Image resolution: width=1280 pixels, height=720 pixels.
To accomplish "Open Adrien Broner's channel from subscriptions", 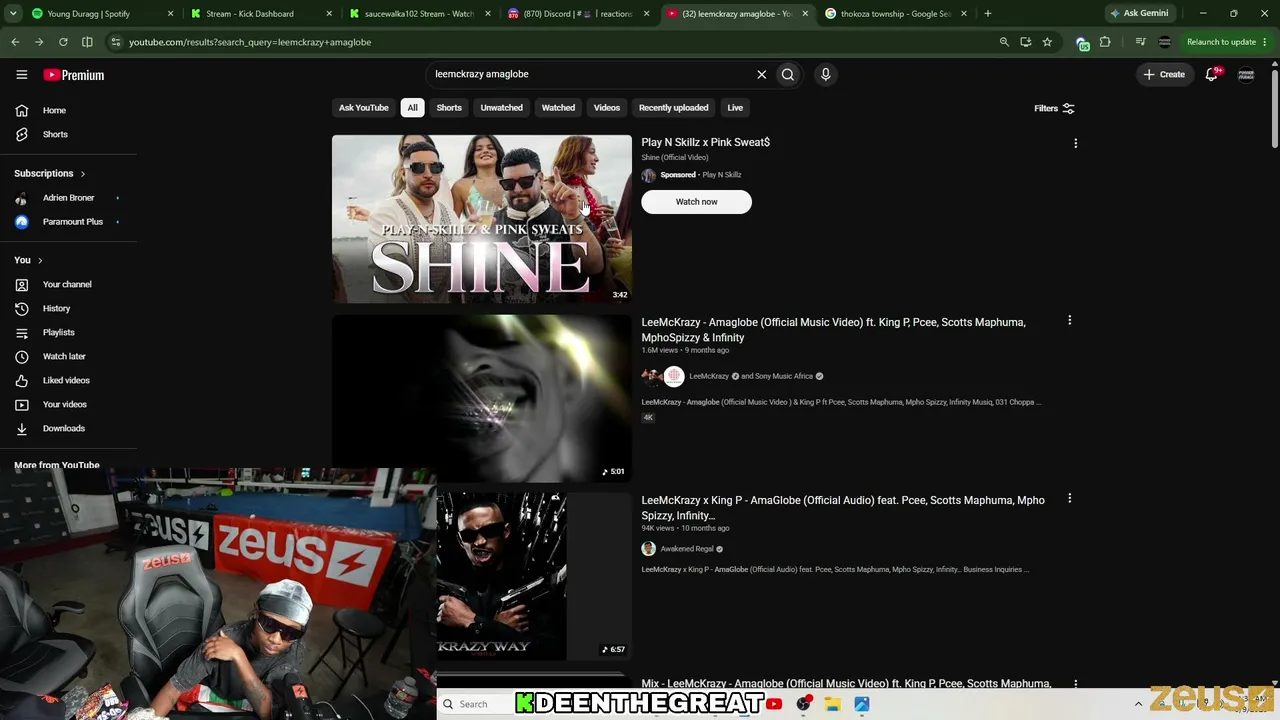I will (68, 198).
